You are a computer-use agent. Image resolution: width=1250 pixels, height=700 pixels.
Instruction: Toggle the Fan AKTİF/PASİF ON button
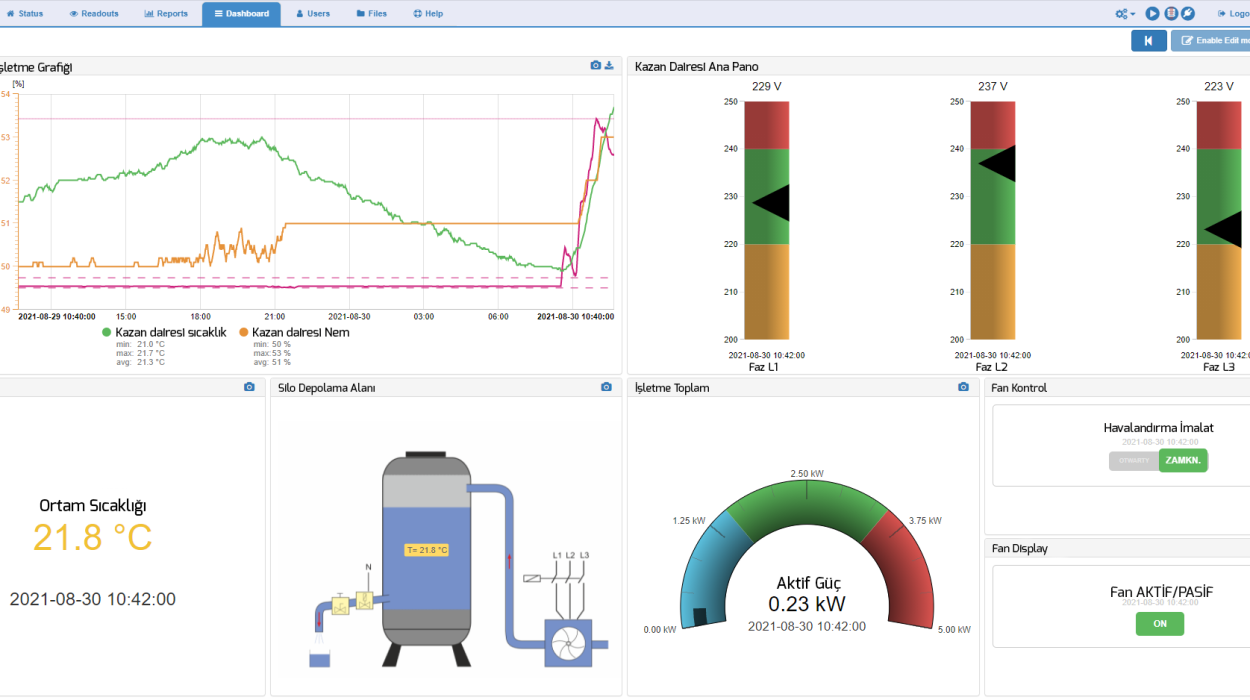pyautogui.click(x=1159, y=624)
